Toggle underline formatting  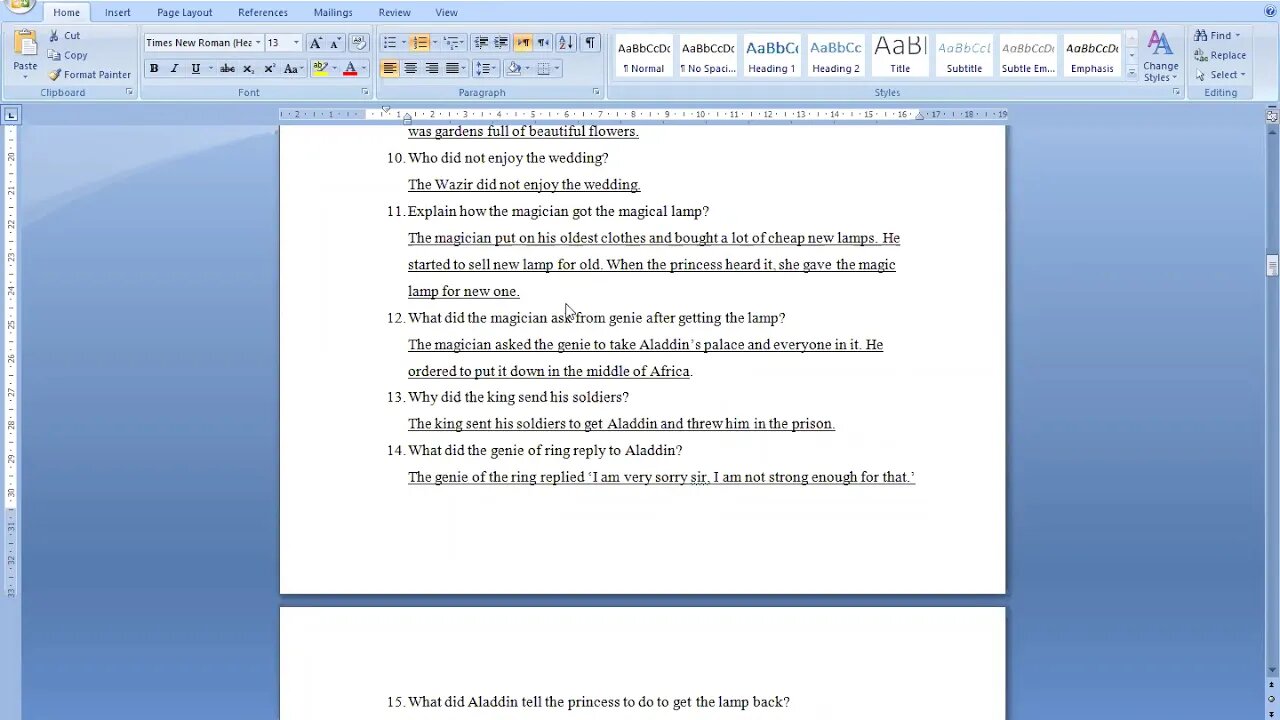[x=195, y=68]
